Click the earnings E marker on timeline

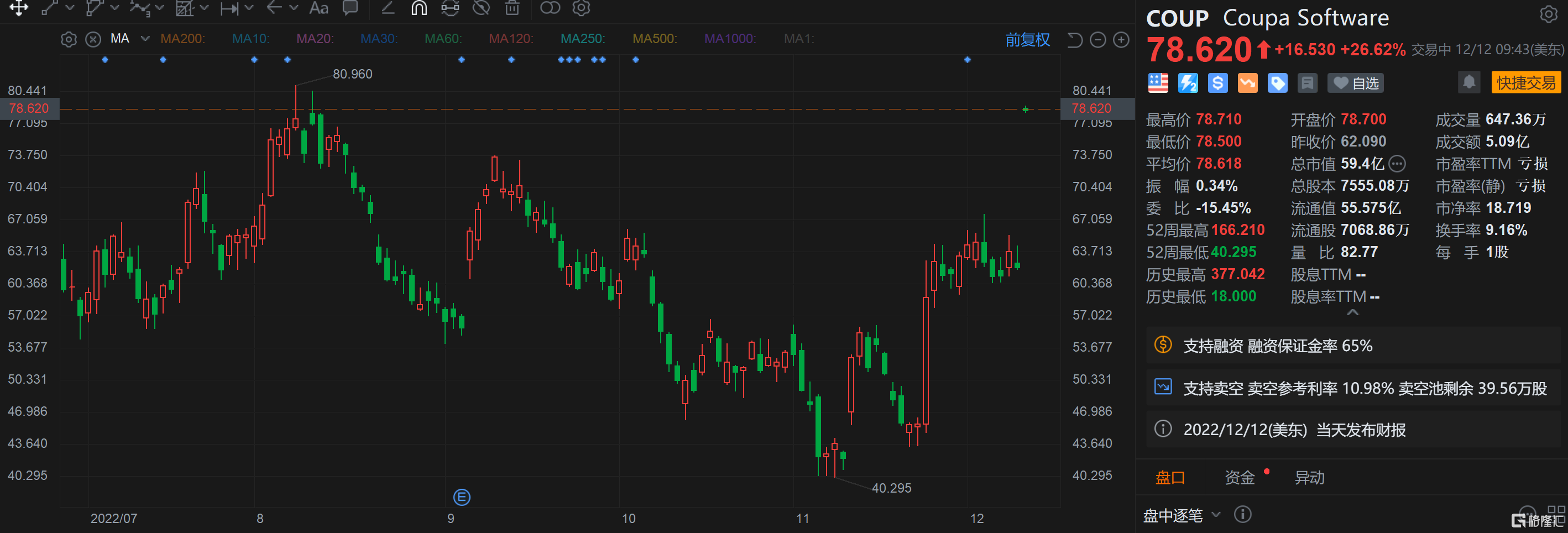click(462, 497)
